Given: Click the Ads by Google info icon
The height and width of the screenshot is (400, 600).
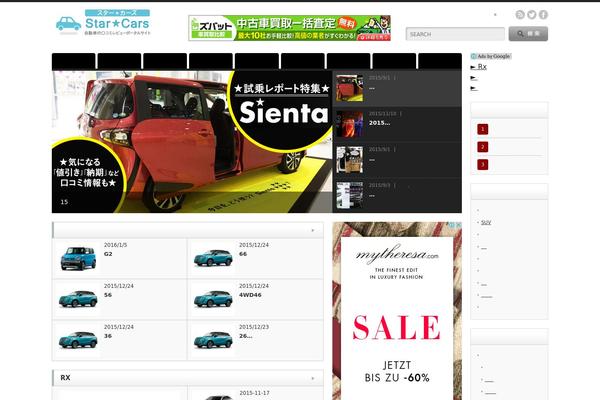Looking at the screenshot, I should coord(473,56).
